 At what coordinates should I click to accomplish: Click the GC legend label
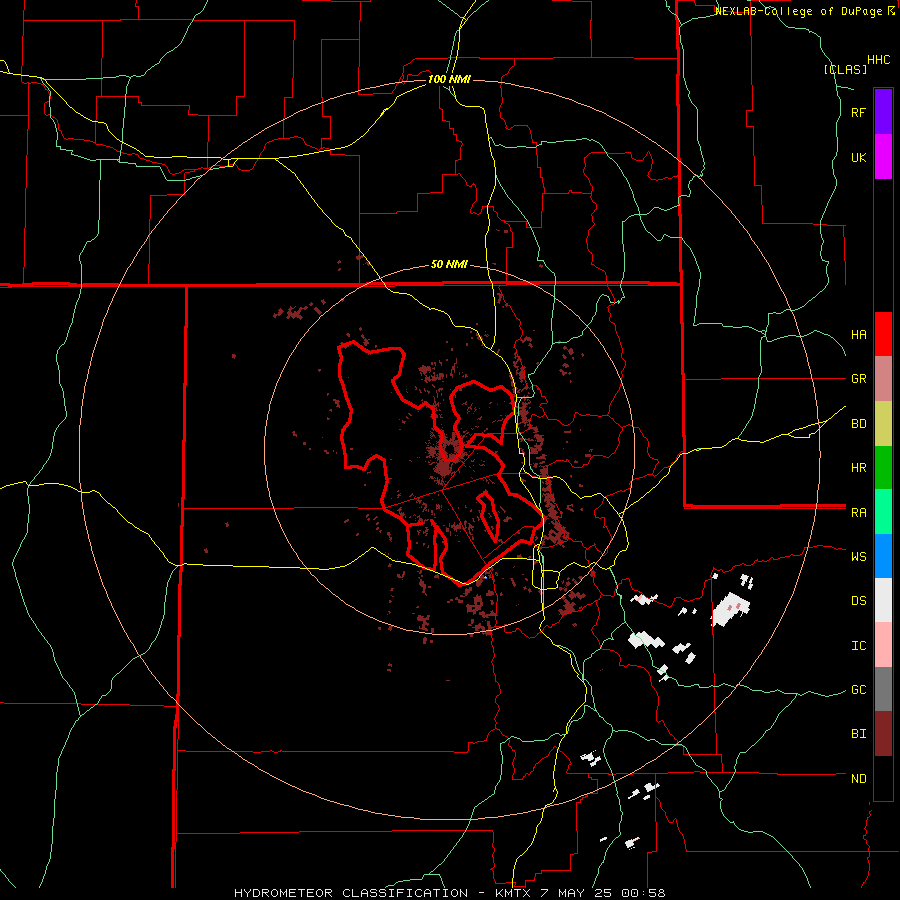pyautogui.click(x=858, y=690)
